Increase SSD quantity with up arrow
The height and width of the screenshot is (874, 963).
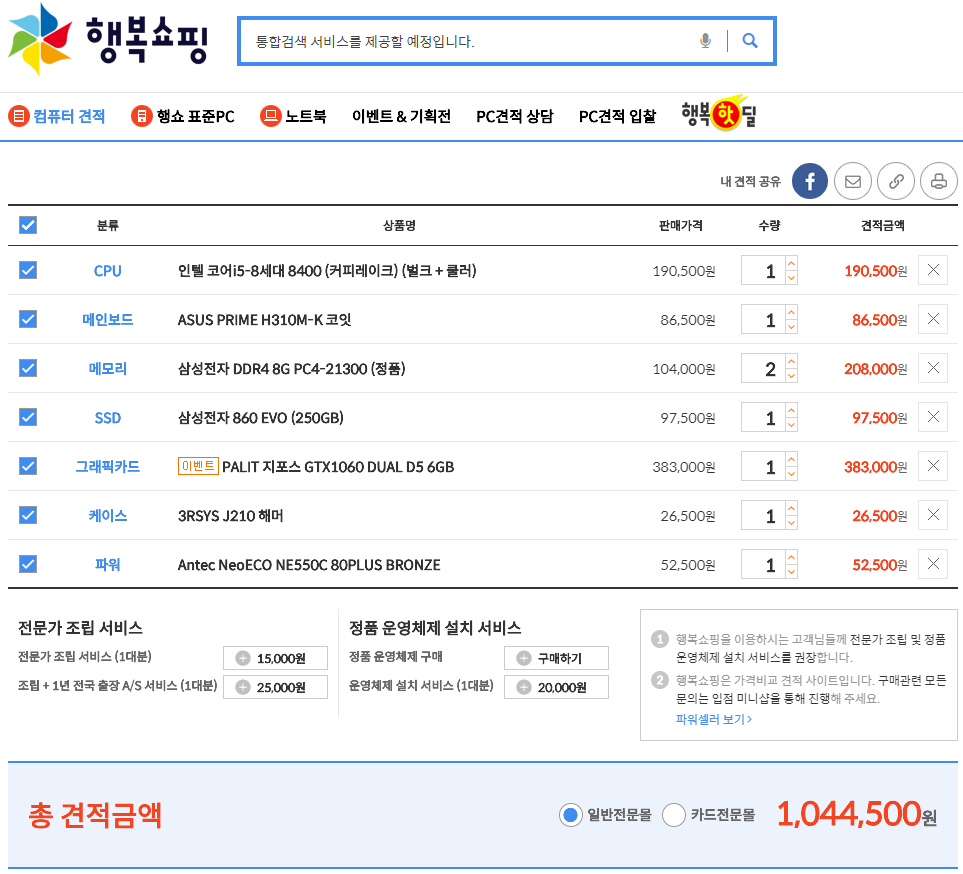pos(792,410)
